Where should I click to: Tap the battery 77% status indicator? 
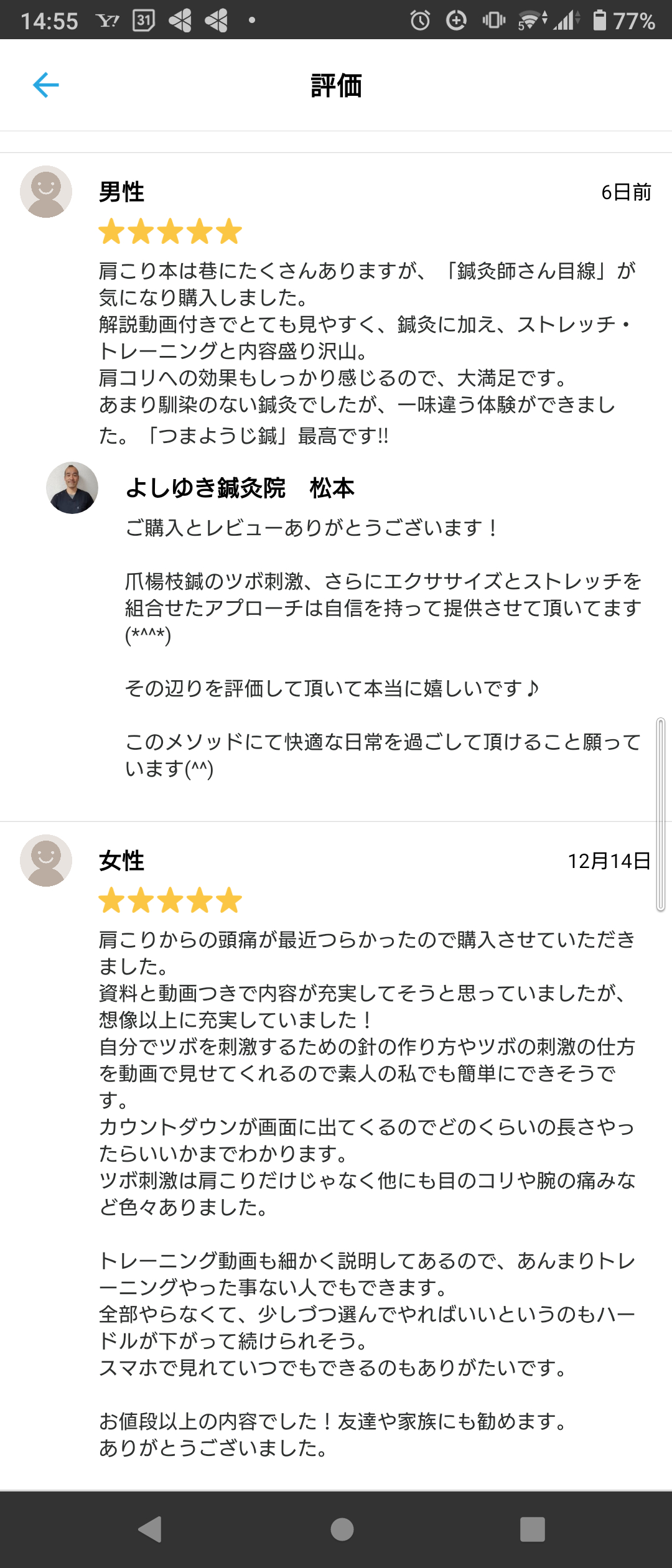[x=624, y=21]
